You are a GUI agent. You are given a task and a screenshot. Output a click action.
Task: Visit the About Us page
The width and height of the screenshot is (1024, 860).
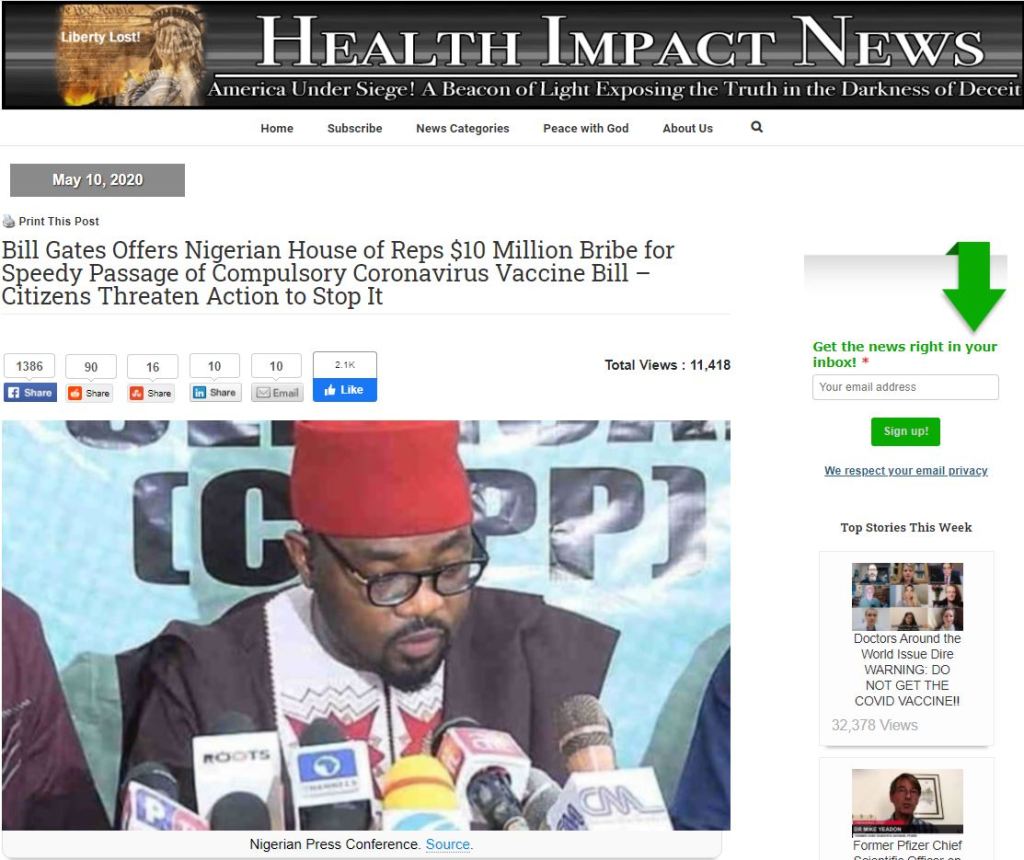pyautogui.click(x=688, y=129)
